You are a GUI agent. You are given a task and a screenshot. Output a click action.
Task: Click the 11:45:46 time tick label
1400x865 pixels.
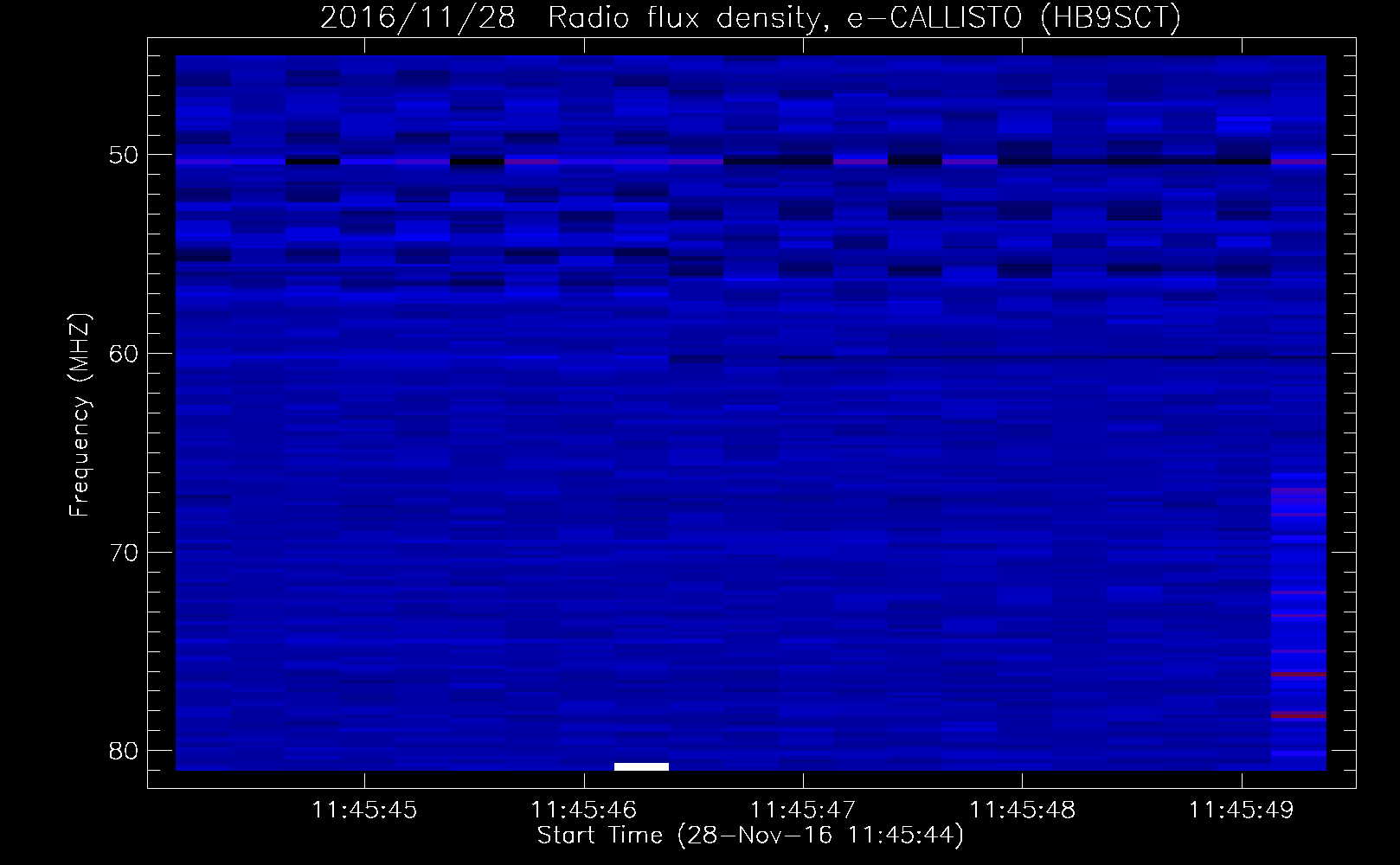(583, 810)
